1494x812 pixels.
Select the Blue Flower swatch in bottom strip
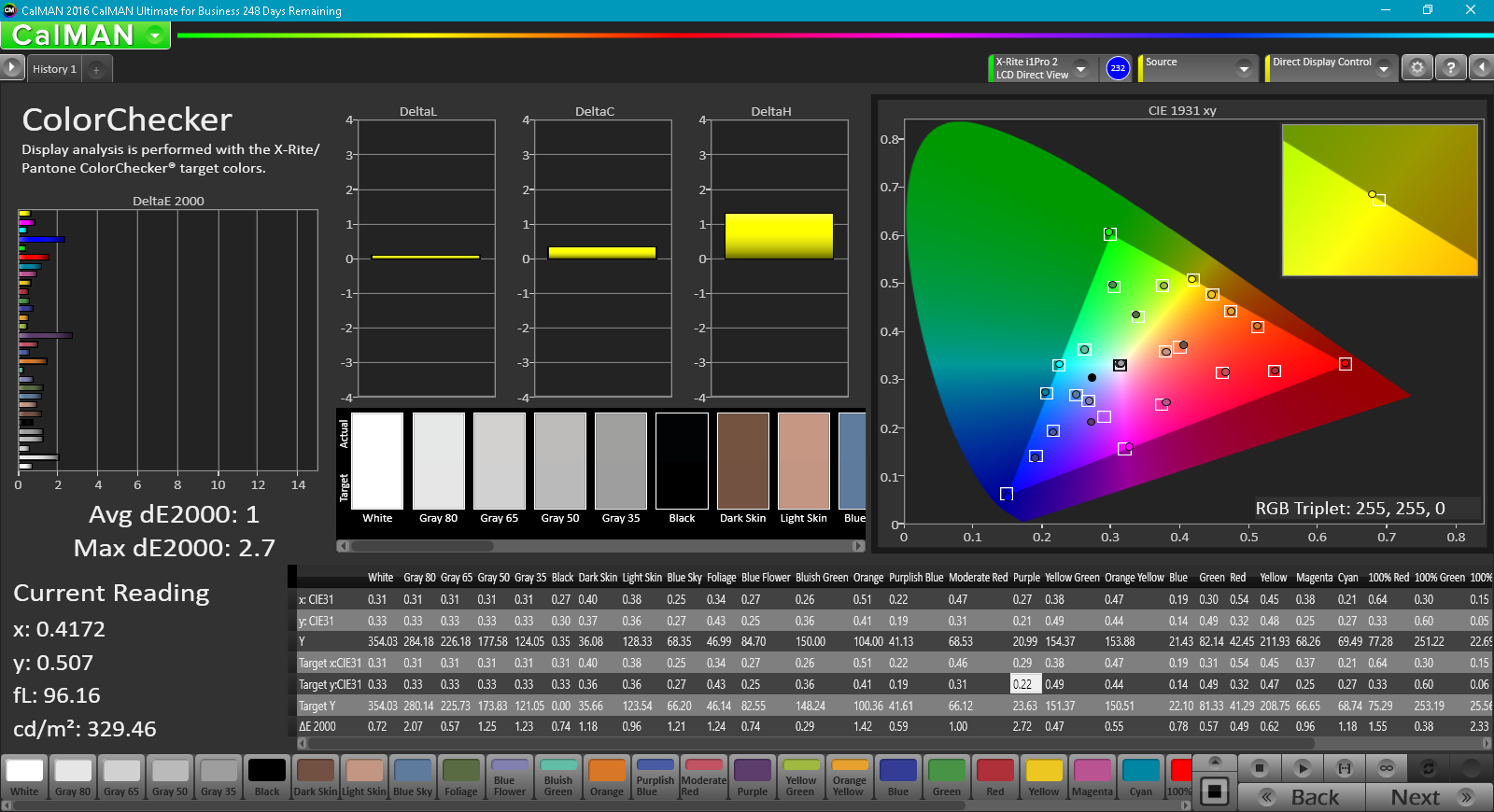pos(510,777)
